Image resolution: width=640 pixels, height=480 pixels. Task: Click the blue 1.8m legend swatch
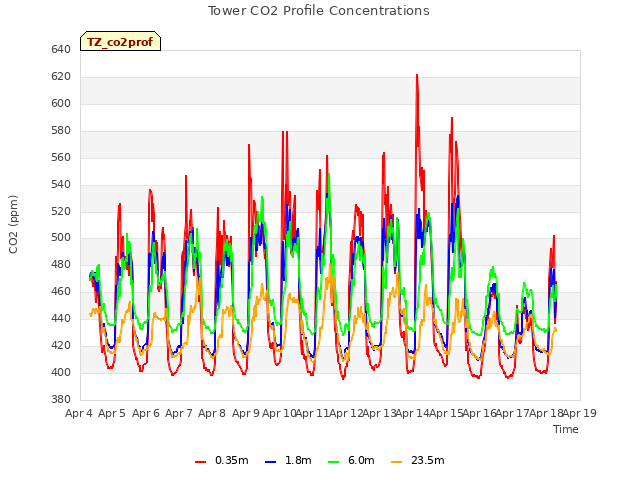point(271,462)
